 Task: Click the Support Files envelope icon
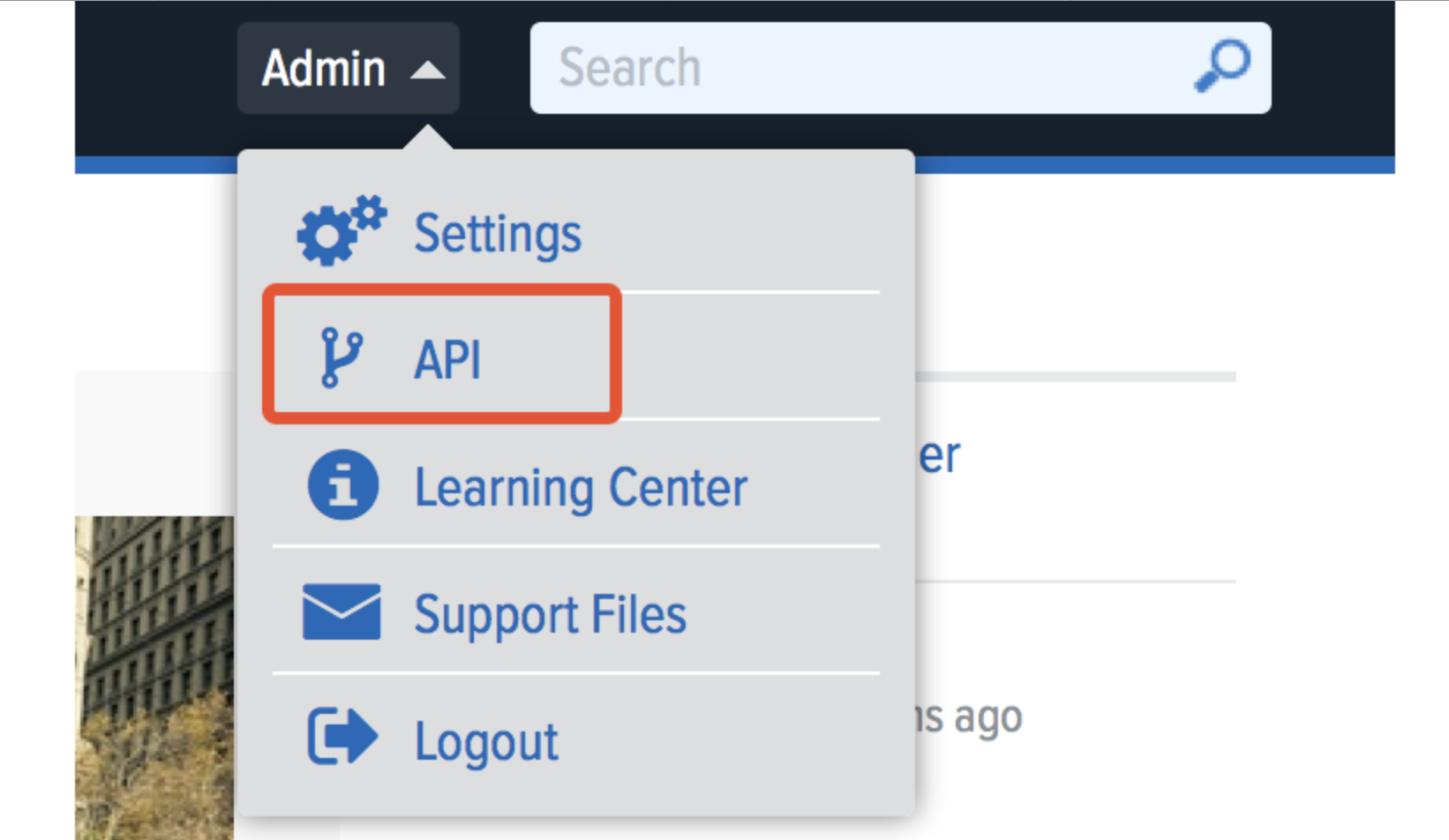point(342,611)
